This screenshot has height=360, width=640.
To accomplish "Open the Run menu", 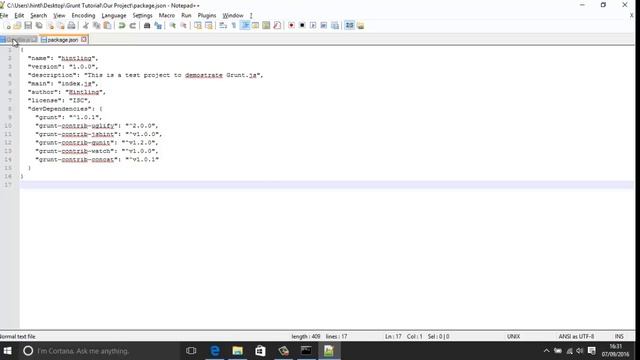I will [186, 16].
